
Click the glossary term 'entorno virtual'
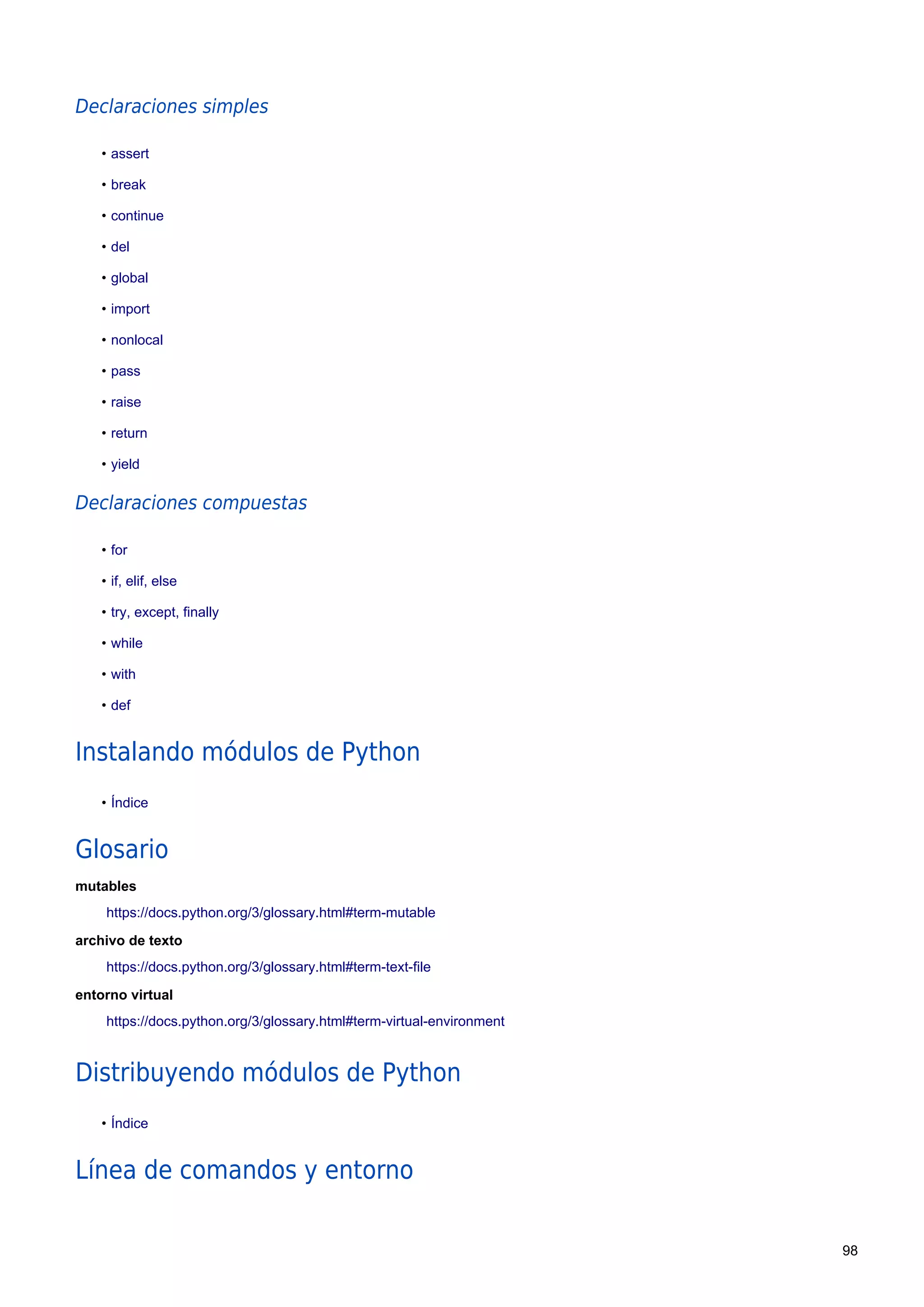click(124, 995)
